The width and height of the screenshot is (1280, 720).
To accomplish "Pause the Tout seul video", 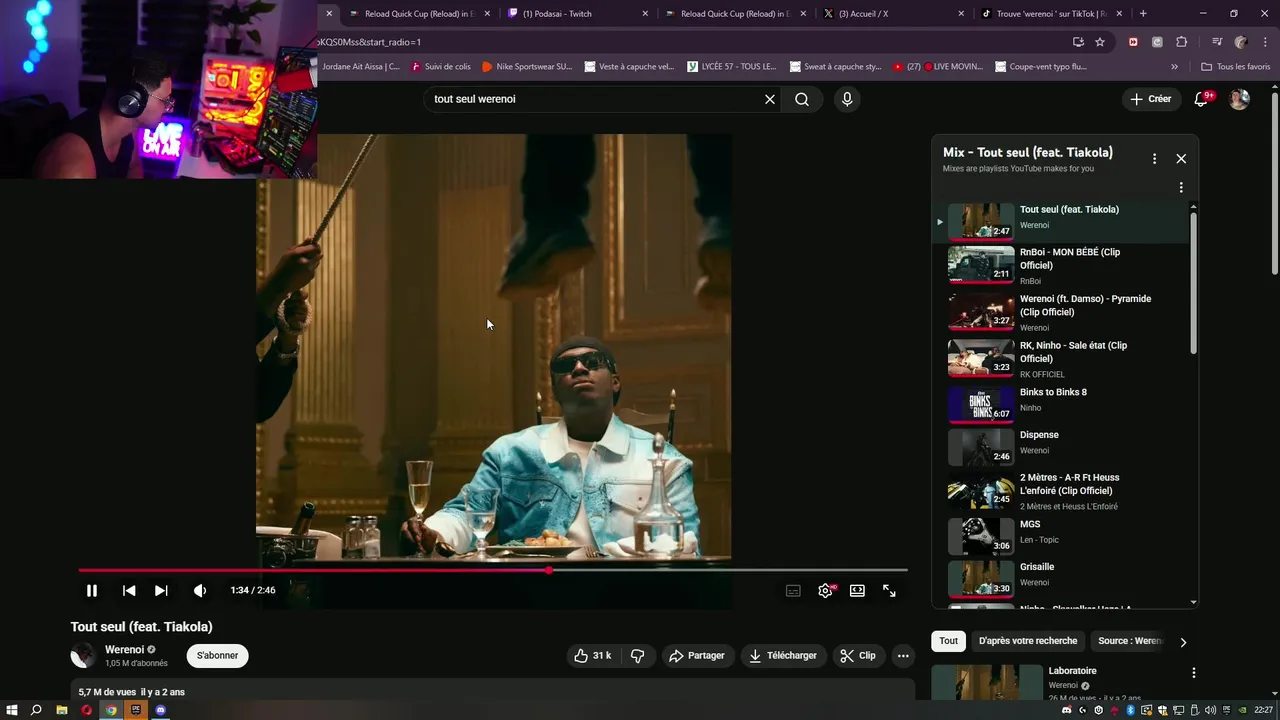I will pos(91,591).
